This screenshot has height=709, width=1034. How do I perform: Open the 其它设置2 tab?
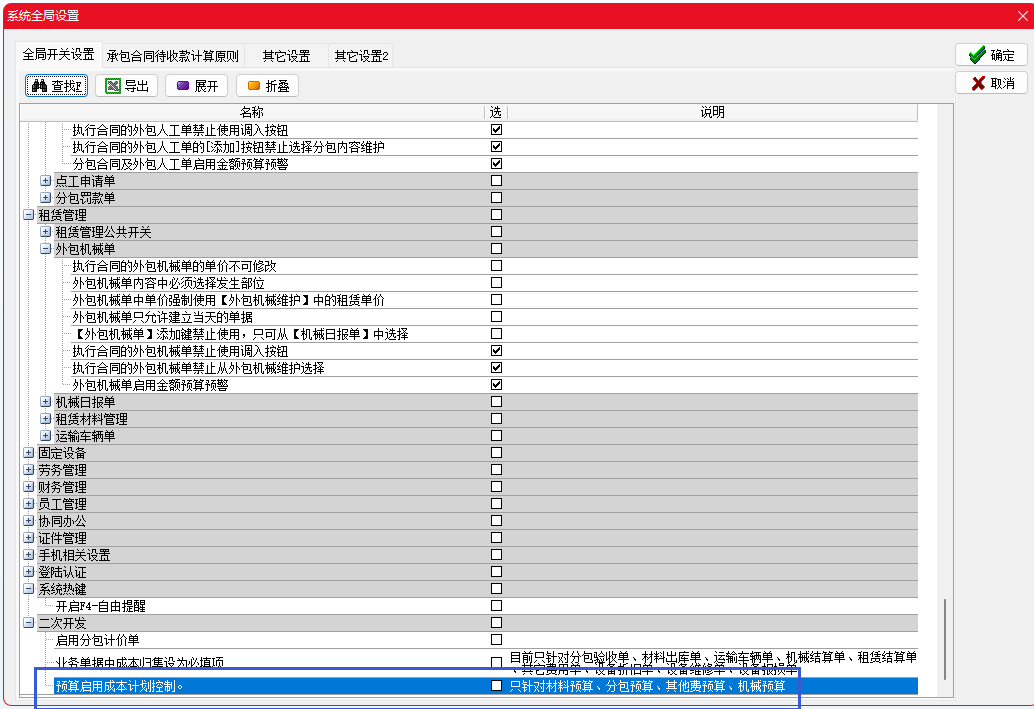pyautogui.click(x=361, y=56)
